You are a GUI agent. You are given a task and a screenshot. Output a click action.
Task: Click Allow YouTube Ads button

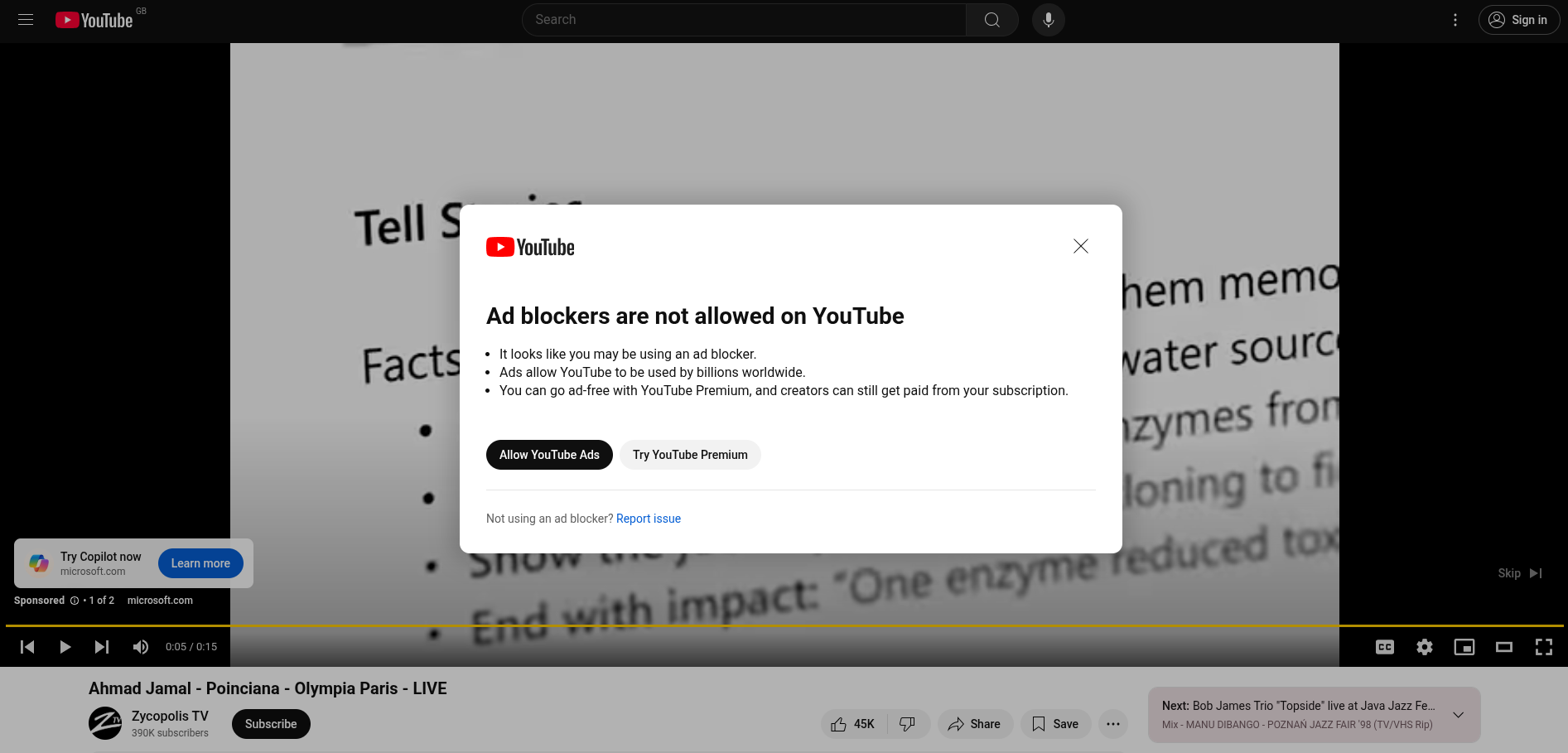(x=549, y=455)
